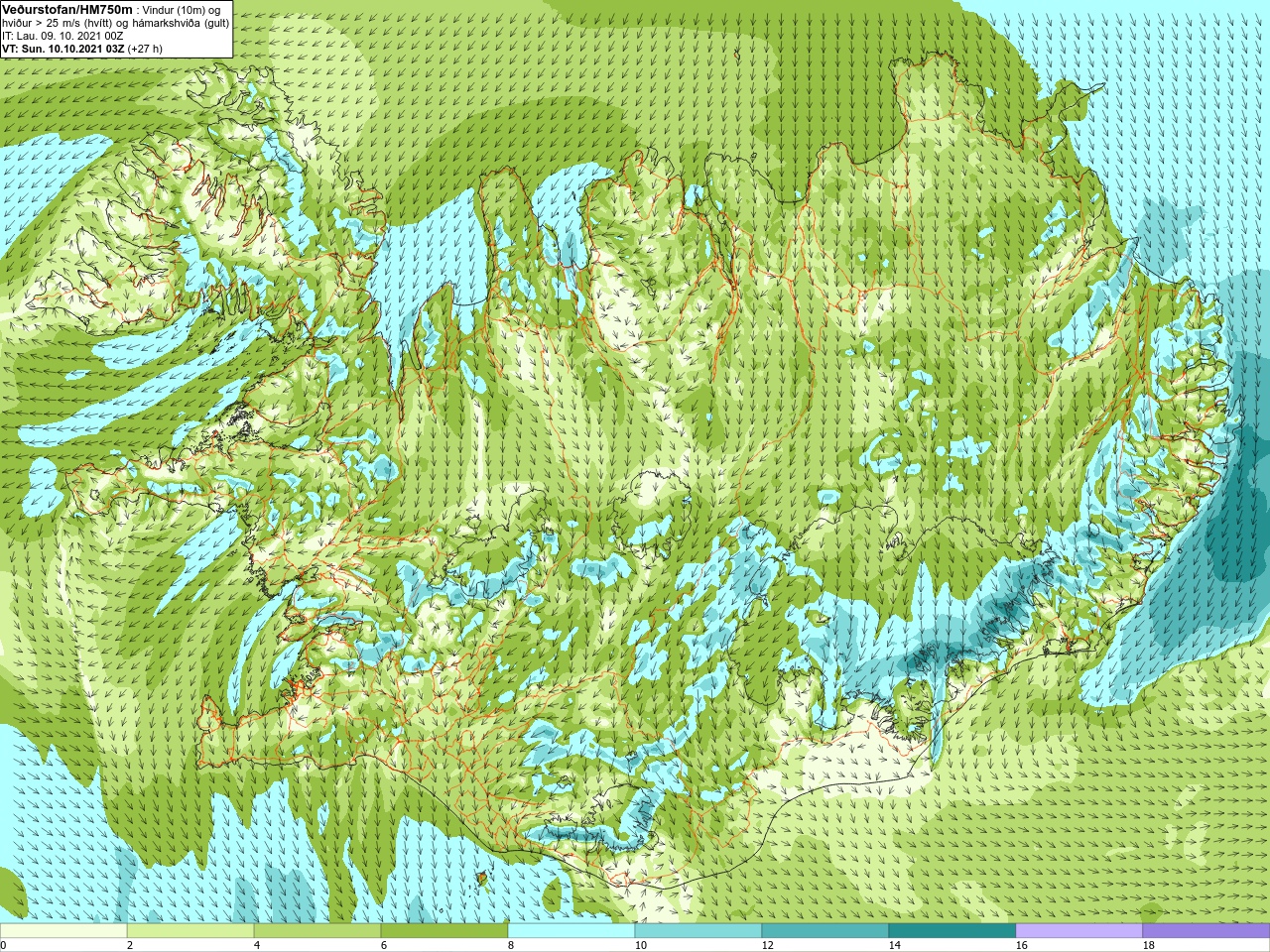The width and height of the screenshot is (1270, 952).
Task: Pick the purple above-18 m/s swatch
Action: [1206, 931]
